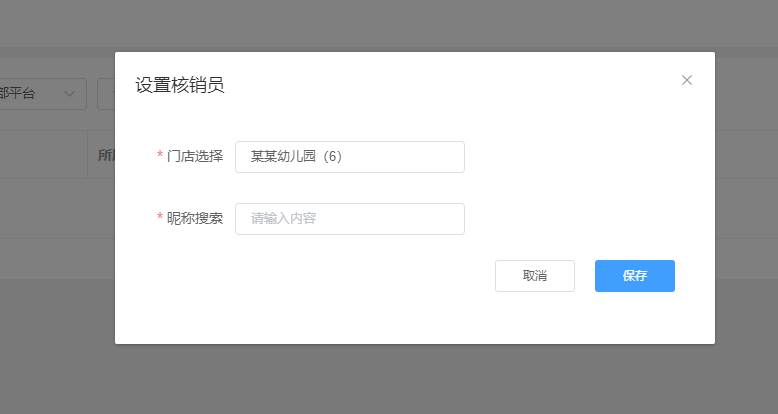Click the 取消 cancel button
The height and width of the screenshot is (414, 778).
pos(535,276)
